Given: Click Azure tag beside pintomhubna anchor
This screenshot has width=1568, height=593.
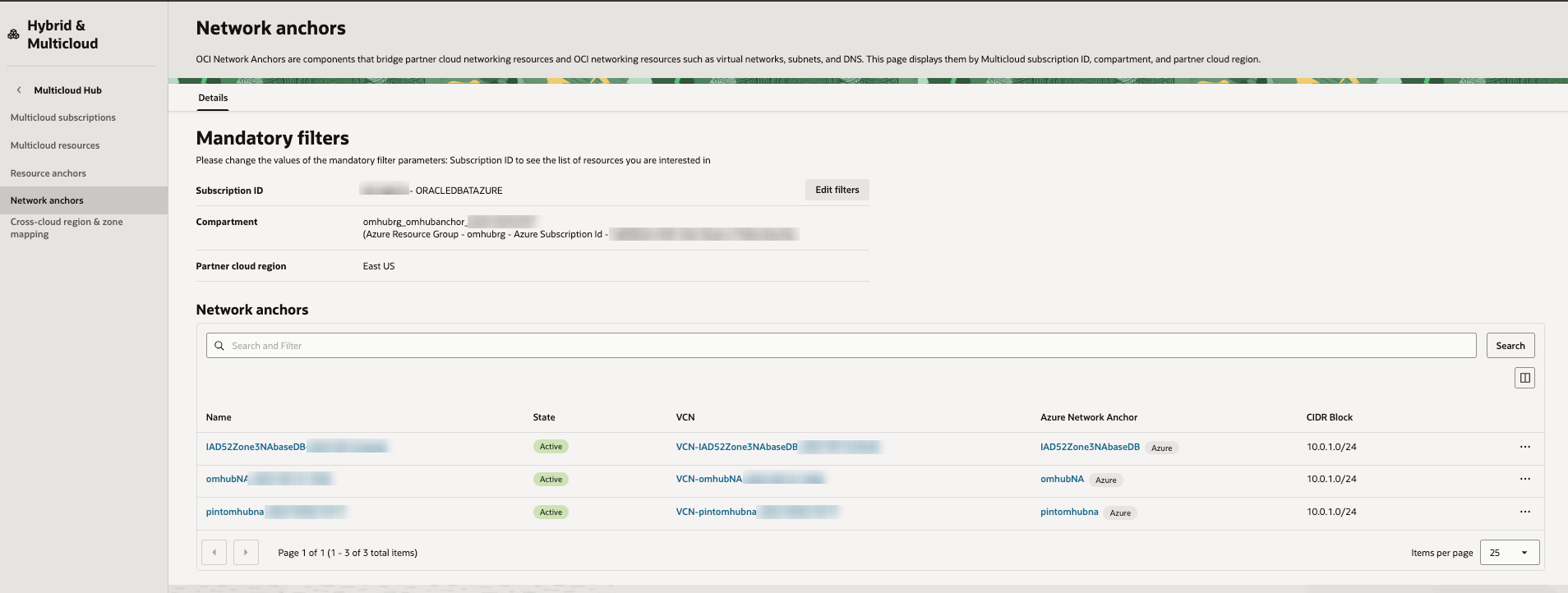Looking at the screenshot, I should [1120, 513].
